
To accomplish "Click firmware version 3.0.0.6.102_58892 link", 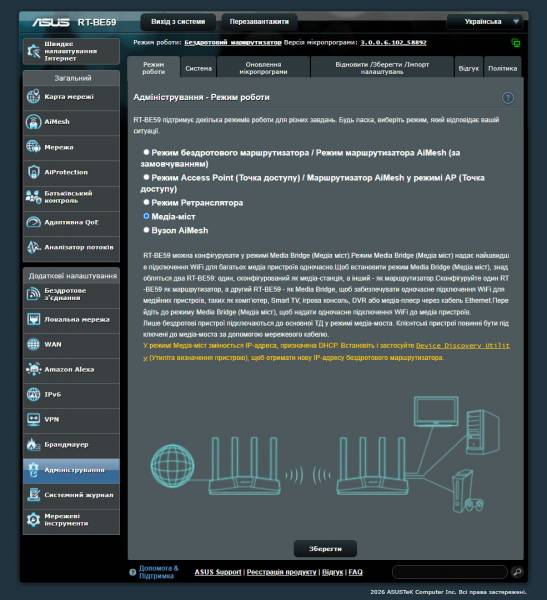I will click(x=393, y=42).
